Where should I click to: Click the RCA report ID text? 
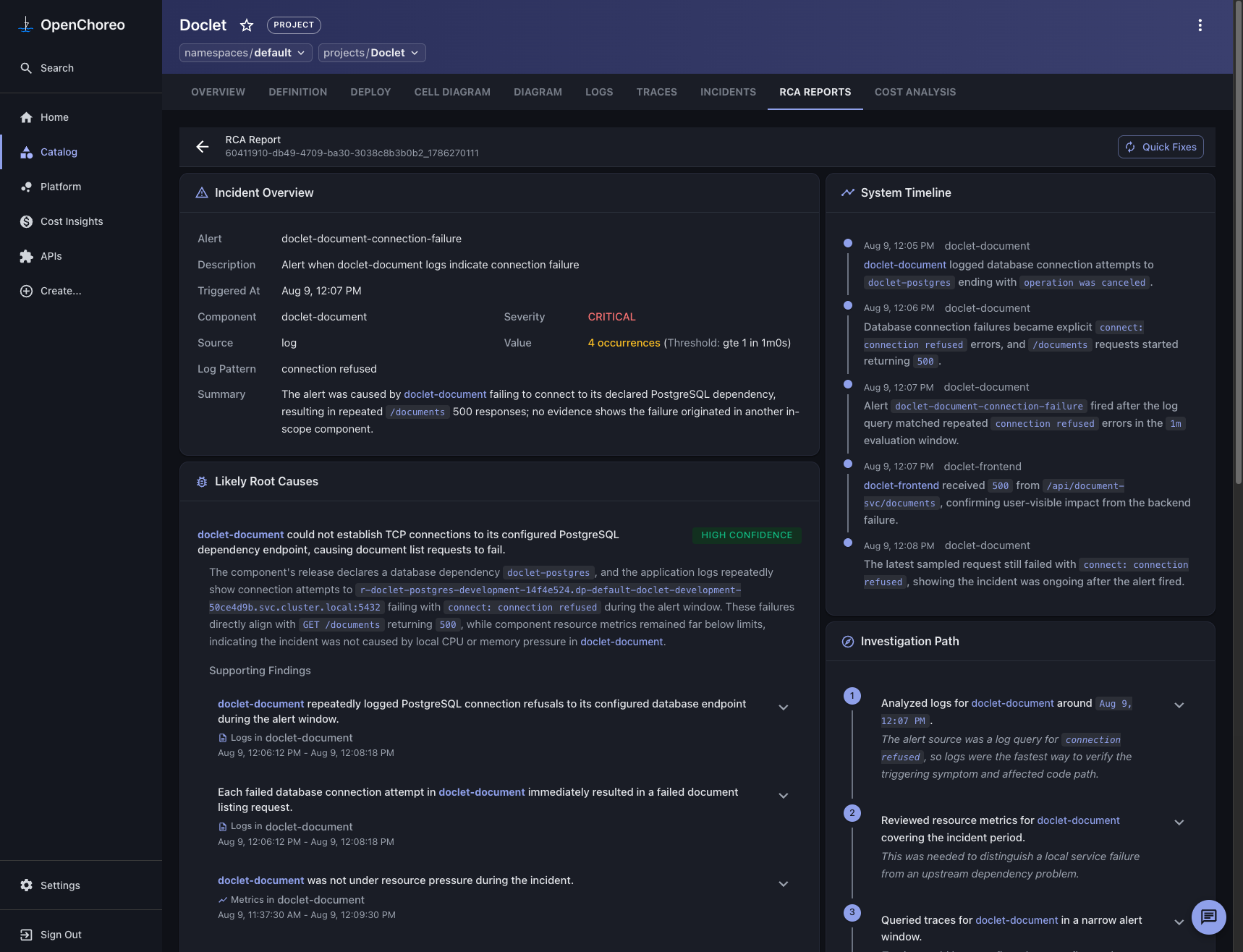click(352, 153)
